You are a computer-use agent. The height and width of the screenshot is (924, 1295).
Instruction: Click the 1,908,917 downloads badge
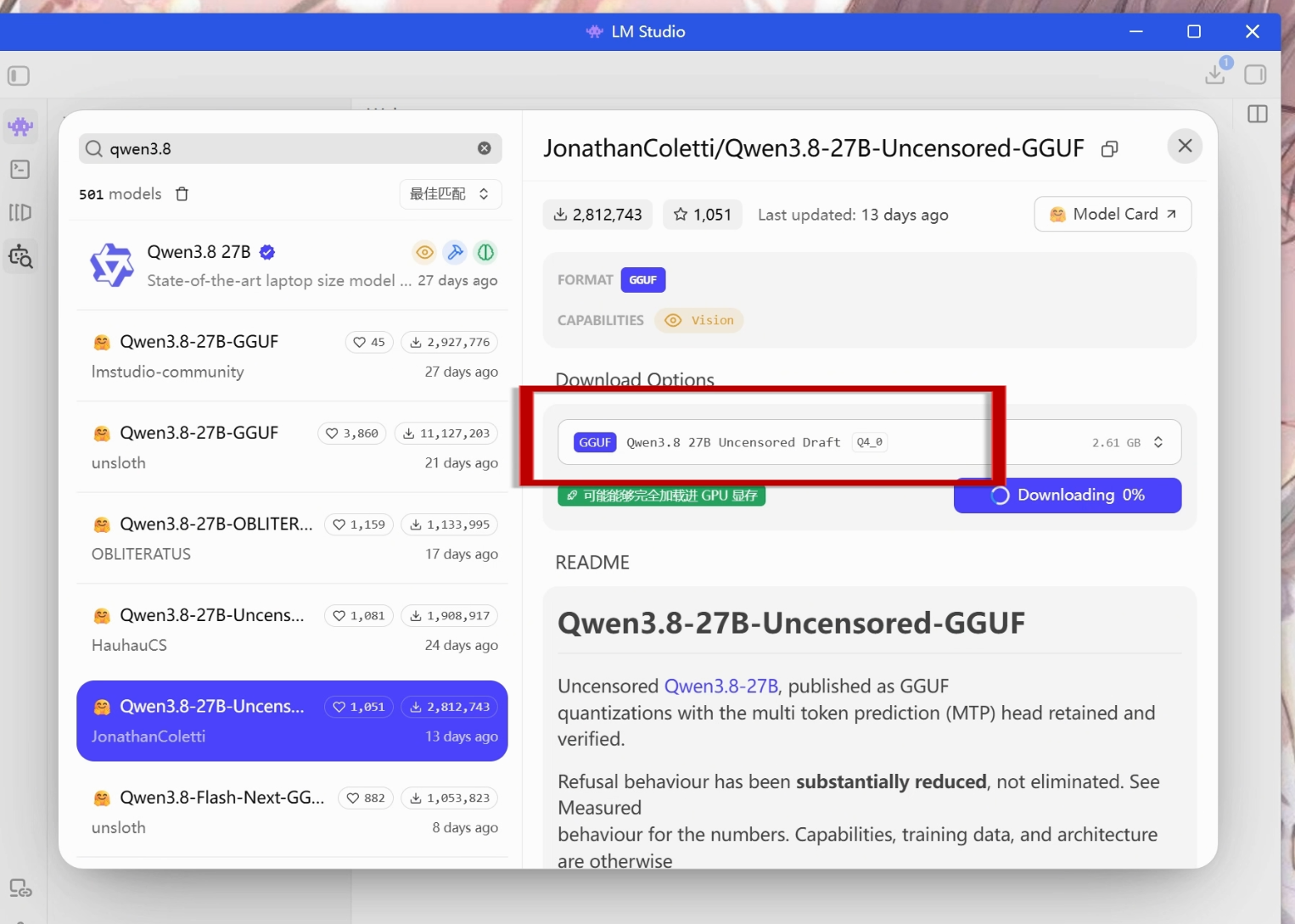(450, 616)
